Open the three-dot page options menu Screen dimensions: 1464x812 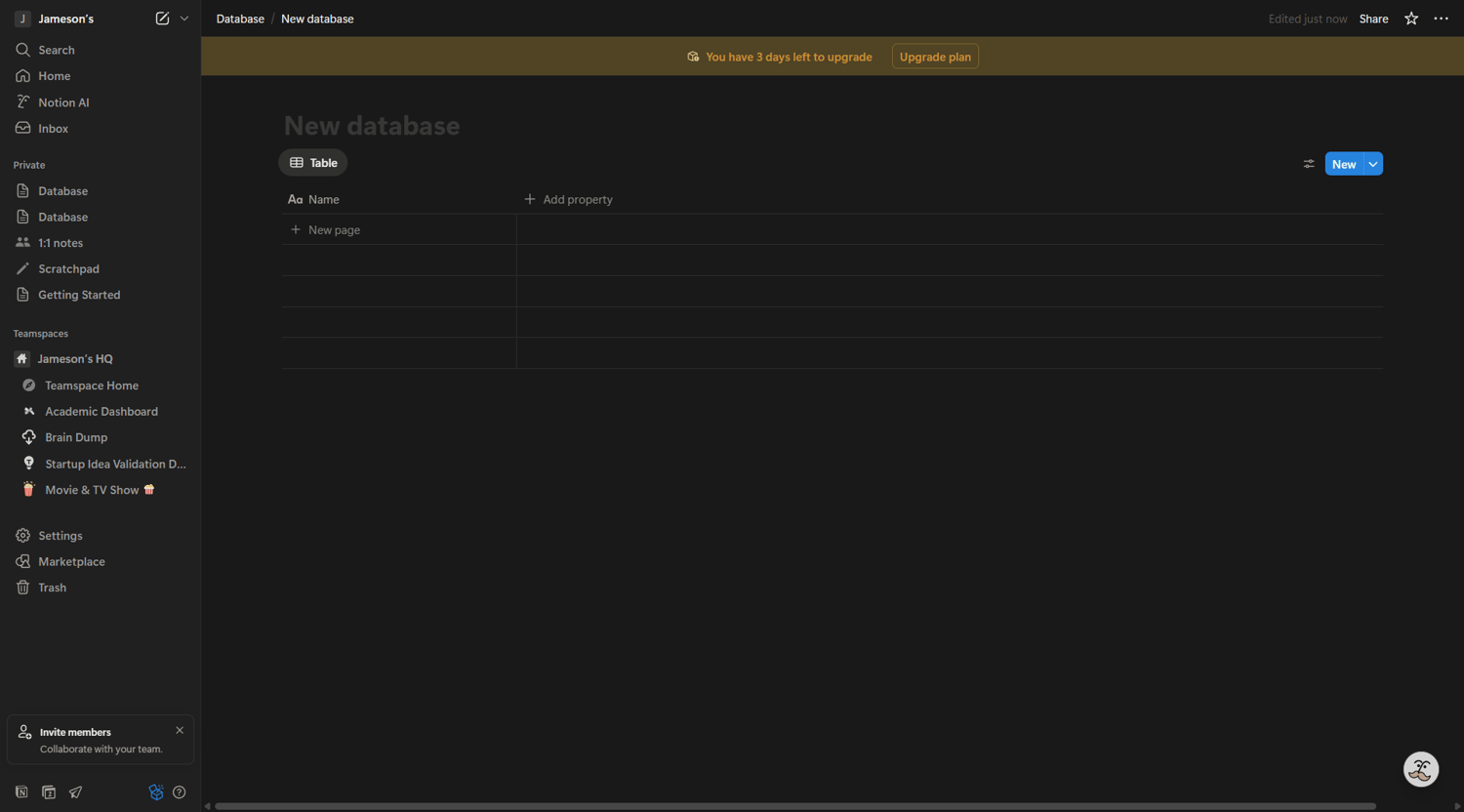pos(1441,19)
